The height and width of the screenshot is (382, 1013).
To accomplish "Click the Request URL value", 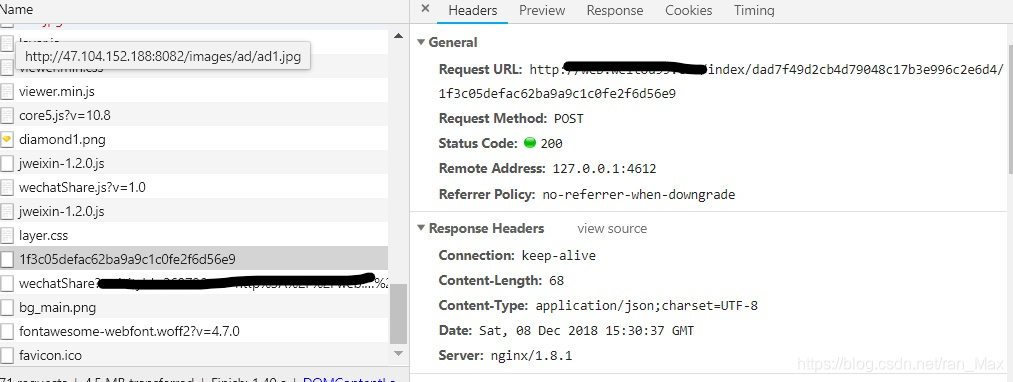I will click(720, 81).
